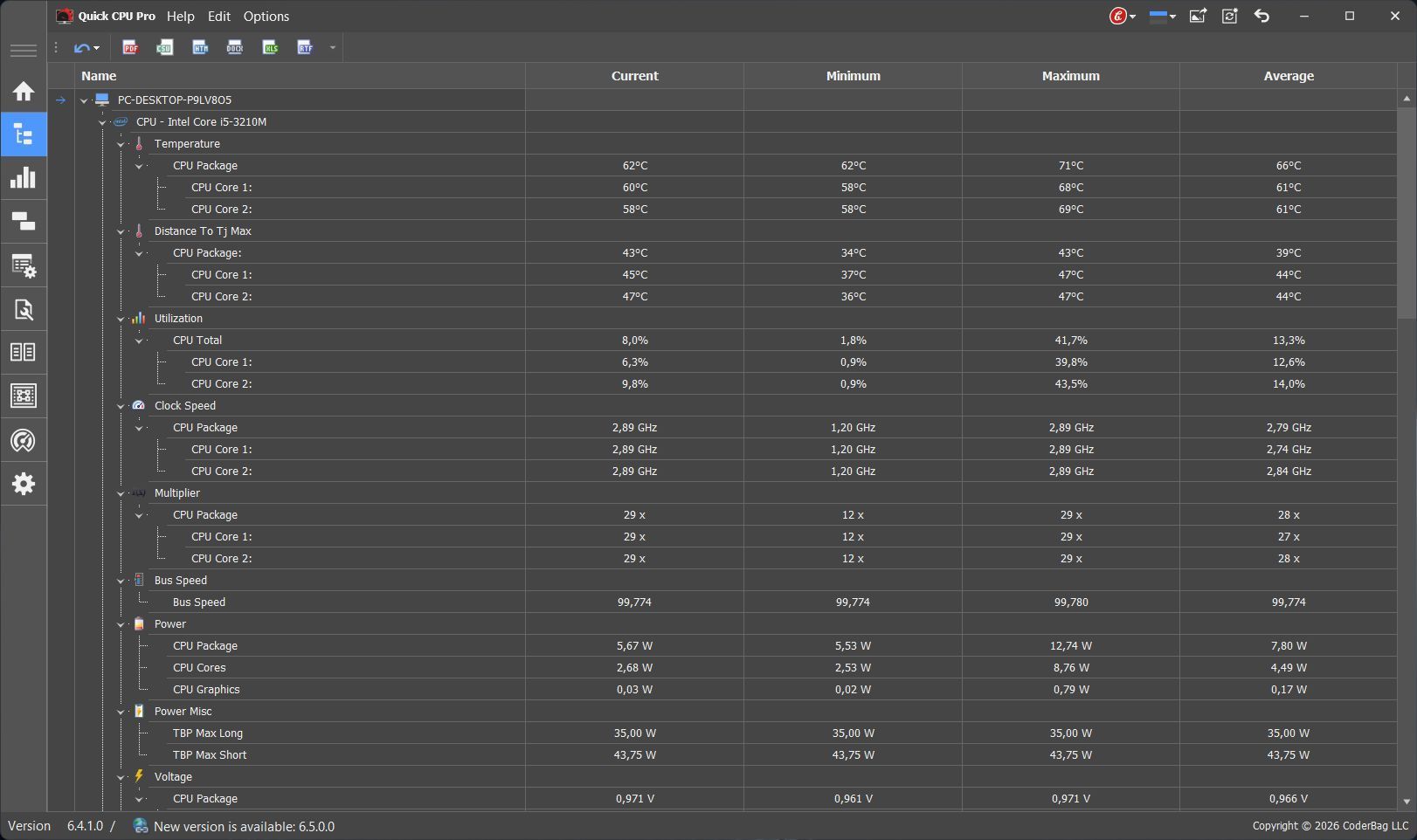This screenshot has width=1417, height=840.
Task: Collapse the PC-DESKTOP-P9LV8O5 root node
Action: tap(85, 100)
